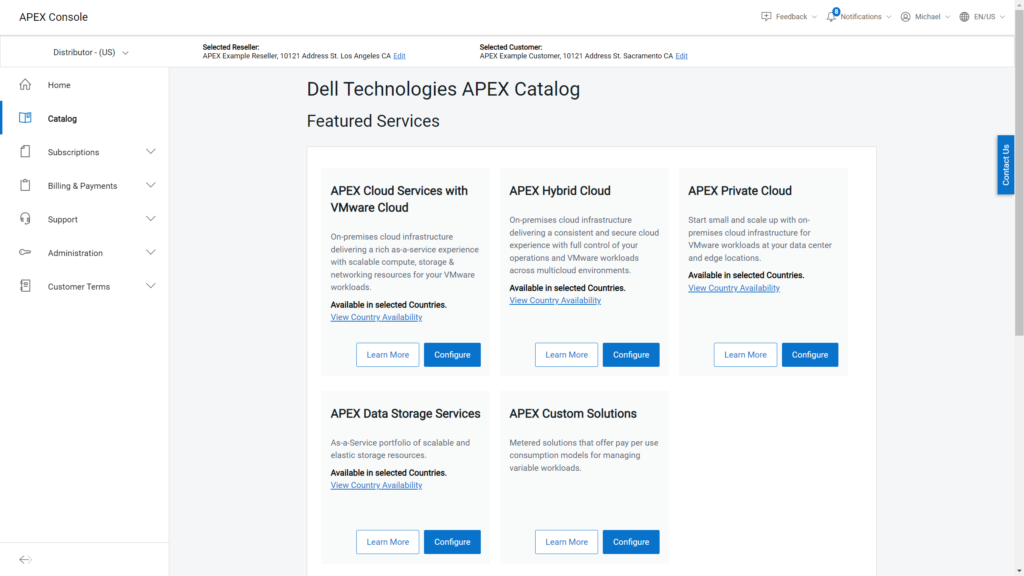Screen dimensions: 1024x576
Task: Click the Featured Services heading
Action: tap(373, 121)
